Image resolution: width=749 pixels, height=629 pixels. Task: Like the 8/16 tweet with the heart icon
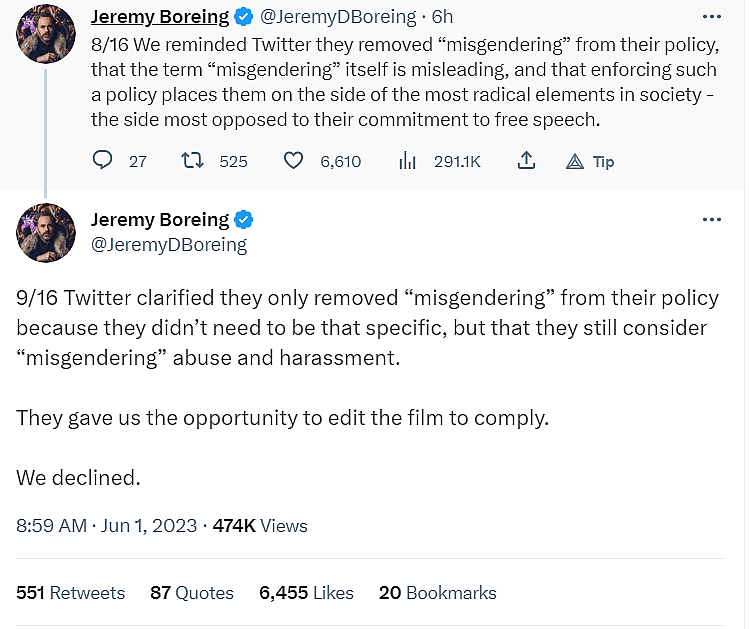293,161
